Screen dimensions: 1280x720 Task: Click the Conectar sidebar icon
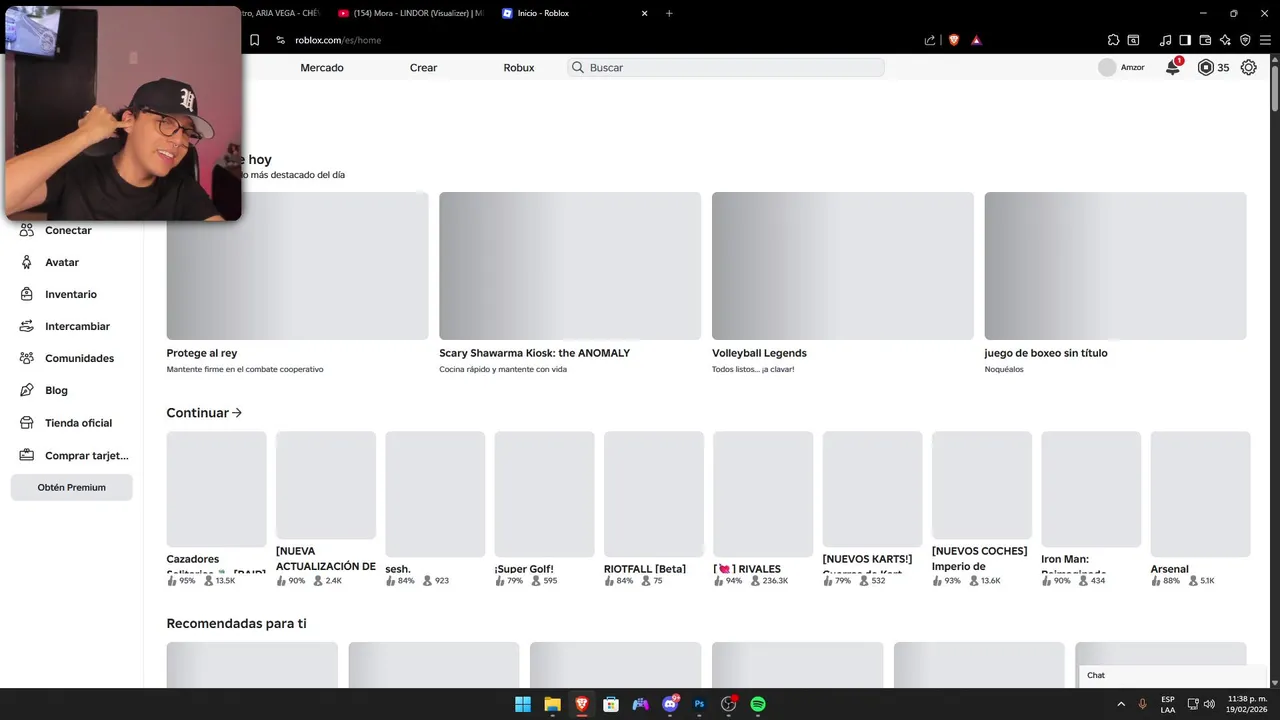point(27,230)
